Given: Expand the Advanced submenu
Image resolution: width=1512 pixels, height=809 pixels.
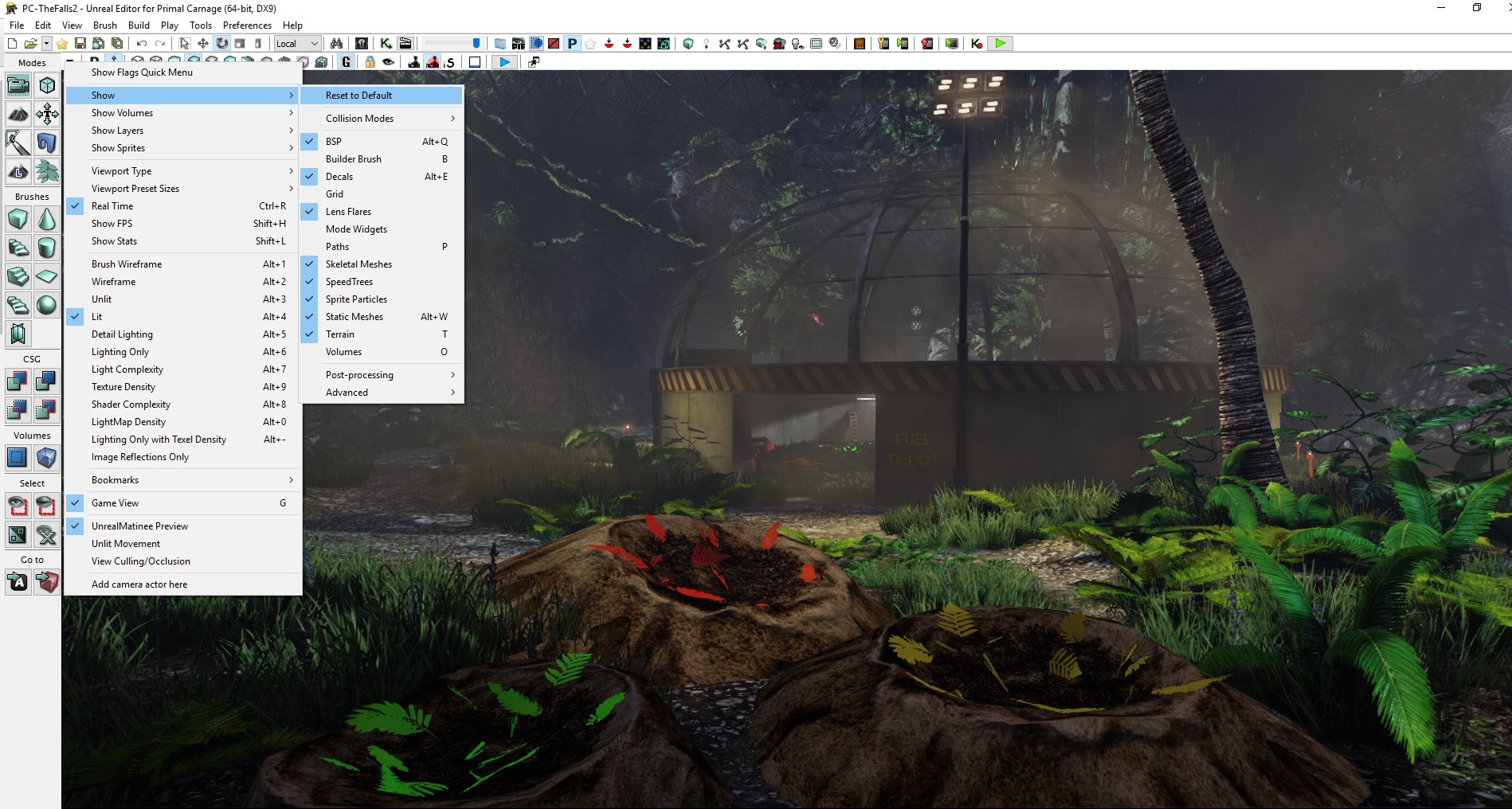Looking at the screenshot, I should tap(382, 393).
